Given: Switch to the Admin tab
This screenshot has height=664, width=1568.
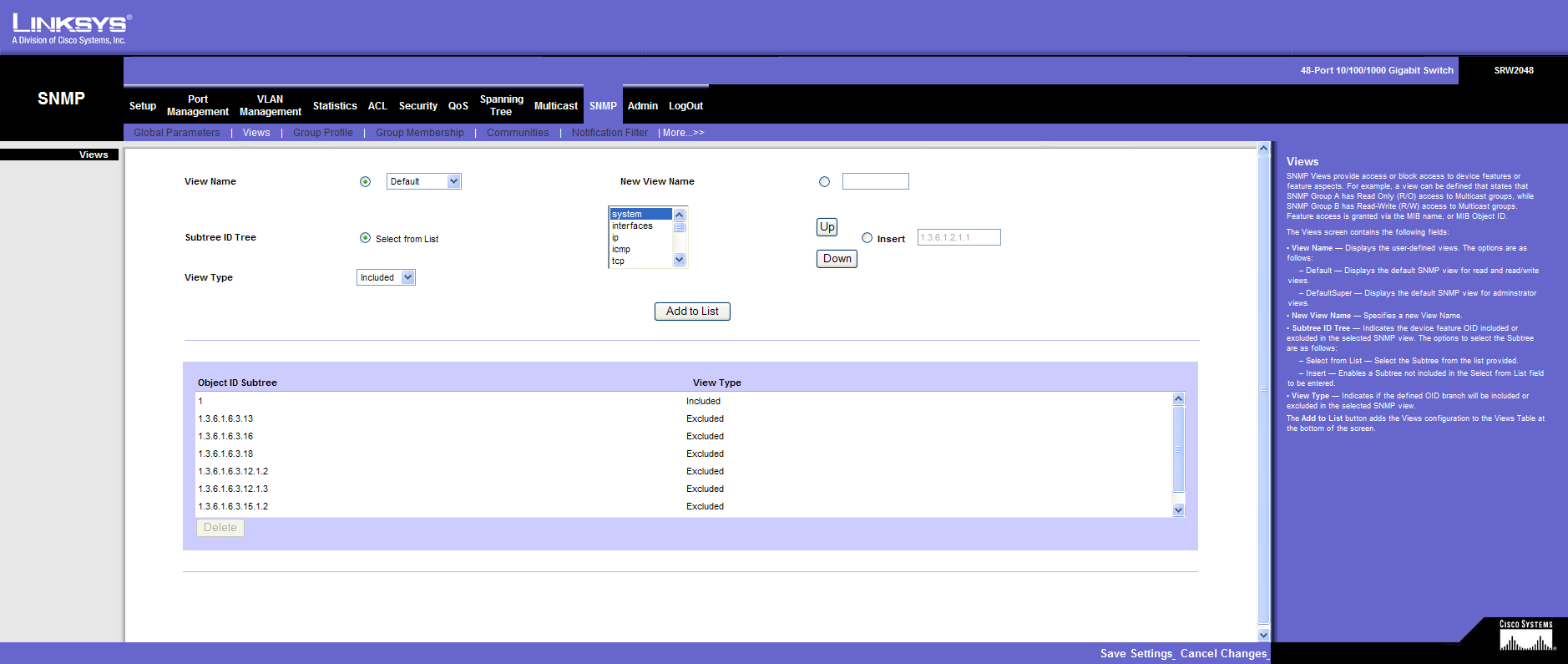Looking at the screenshot, I should click(642, 106).
